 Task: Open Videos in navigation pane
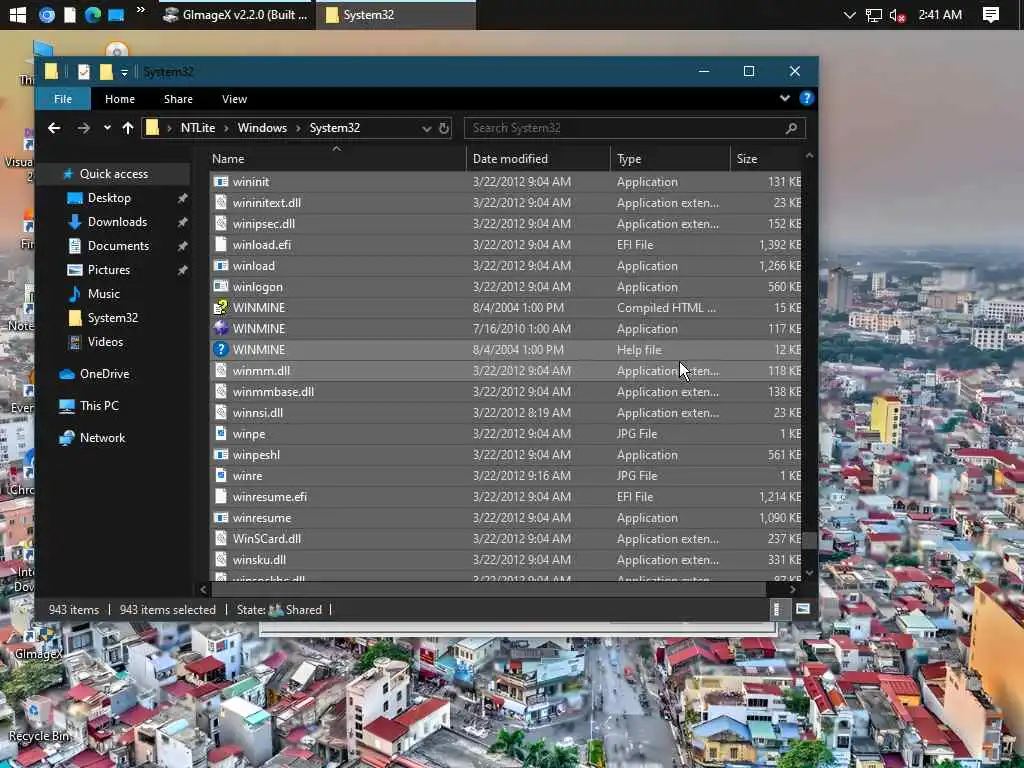point(105,342)
